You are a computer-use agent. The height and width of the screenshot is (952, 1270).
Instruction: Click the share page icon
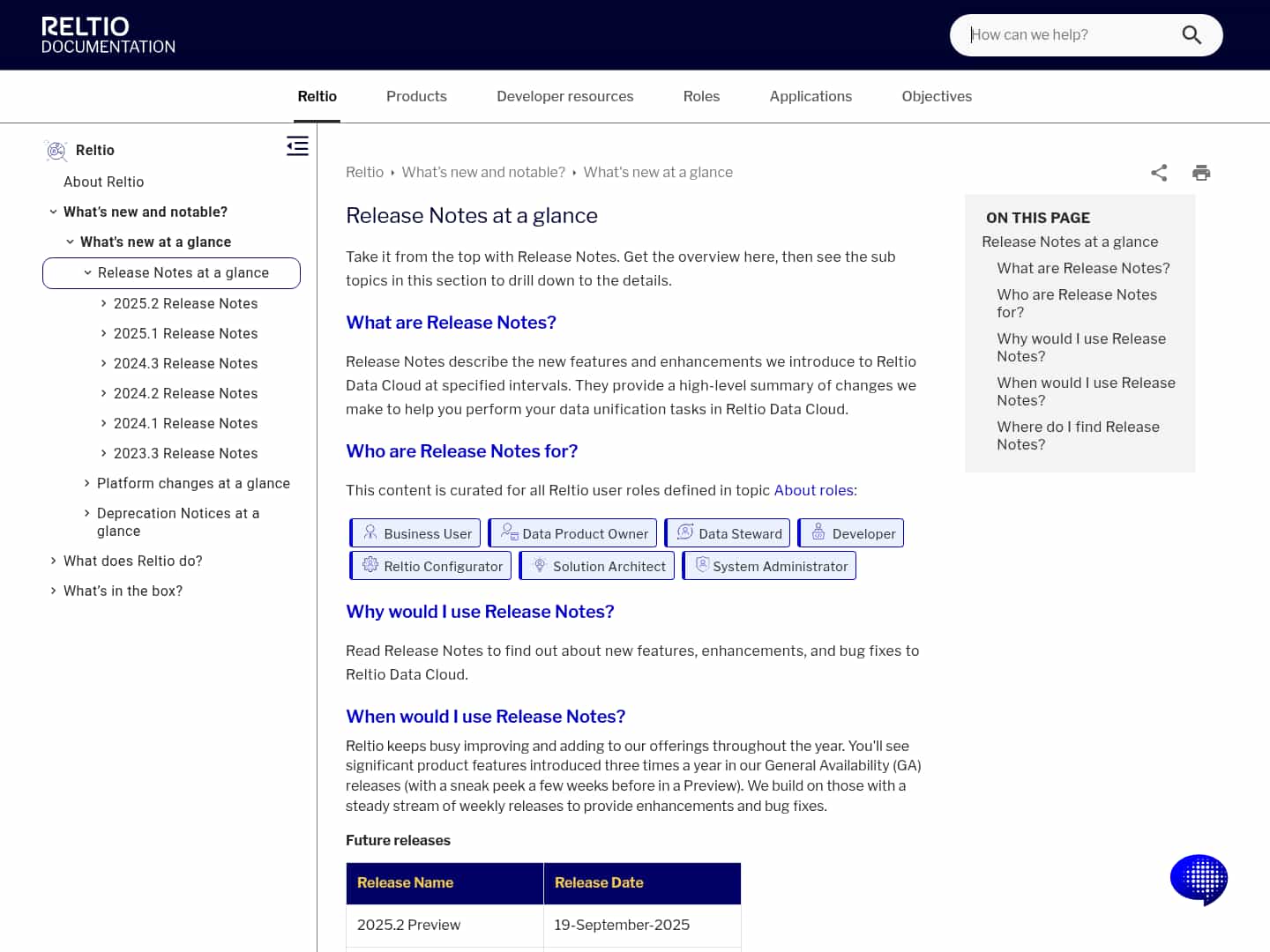(1159, 173)
